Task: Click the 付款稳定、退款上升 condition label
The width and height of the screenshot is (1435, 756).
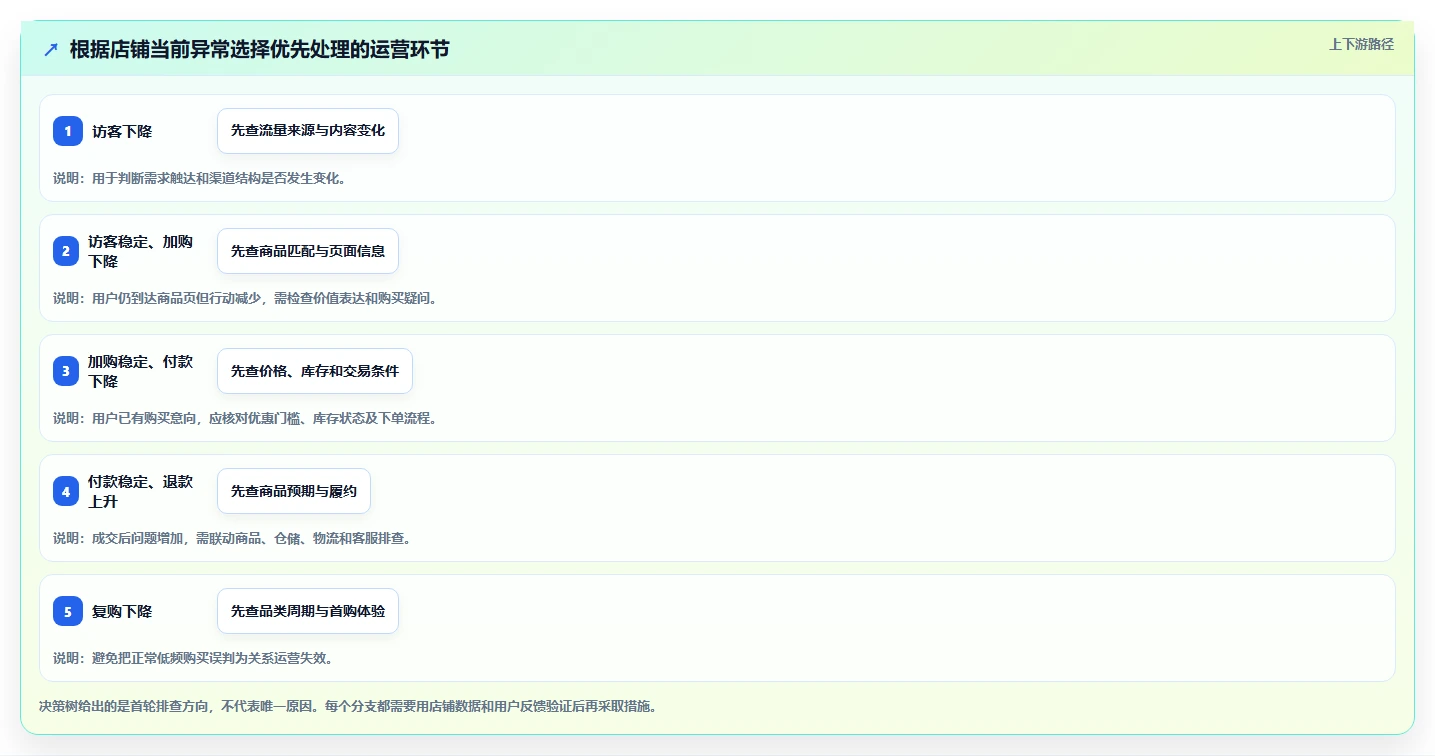Action: 141,491
